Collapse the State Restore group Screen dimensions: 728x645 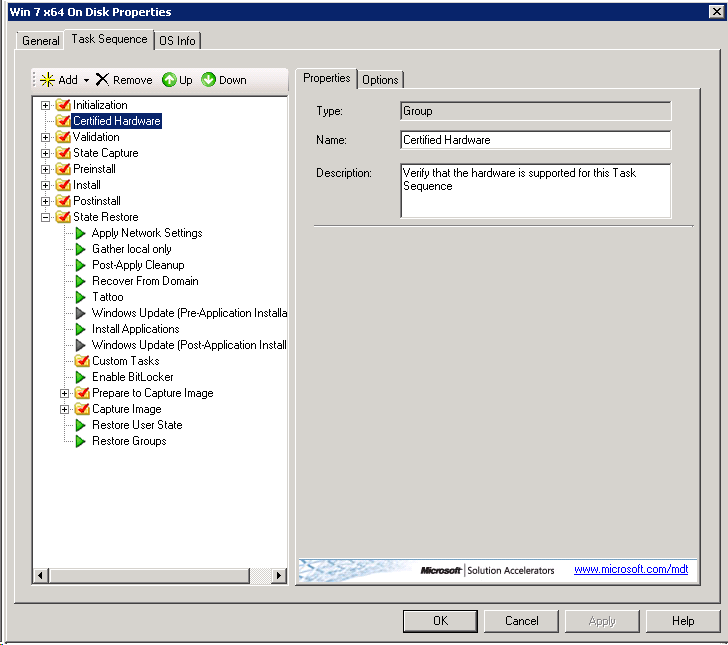(45, 217)
